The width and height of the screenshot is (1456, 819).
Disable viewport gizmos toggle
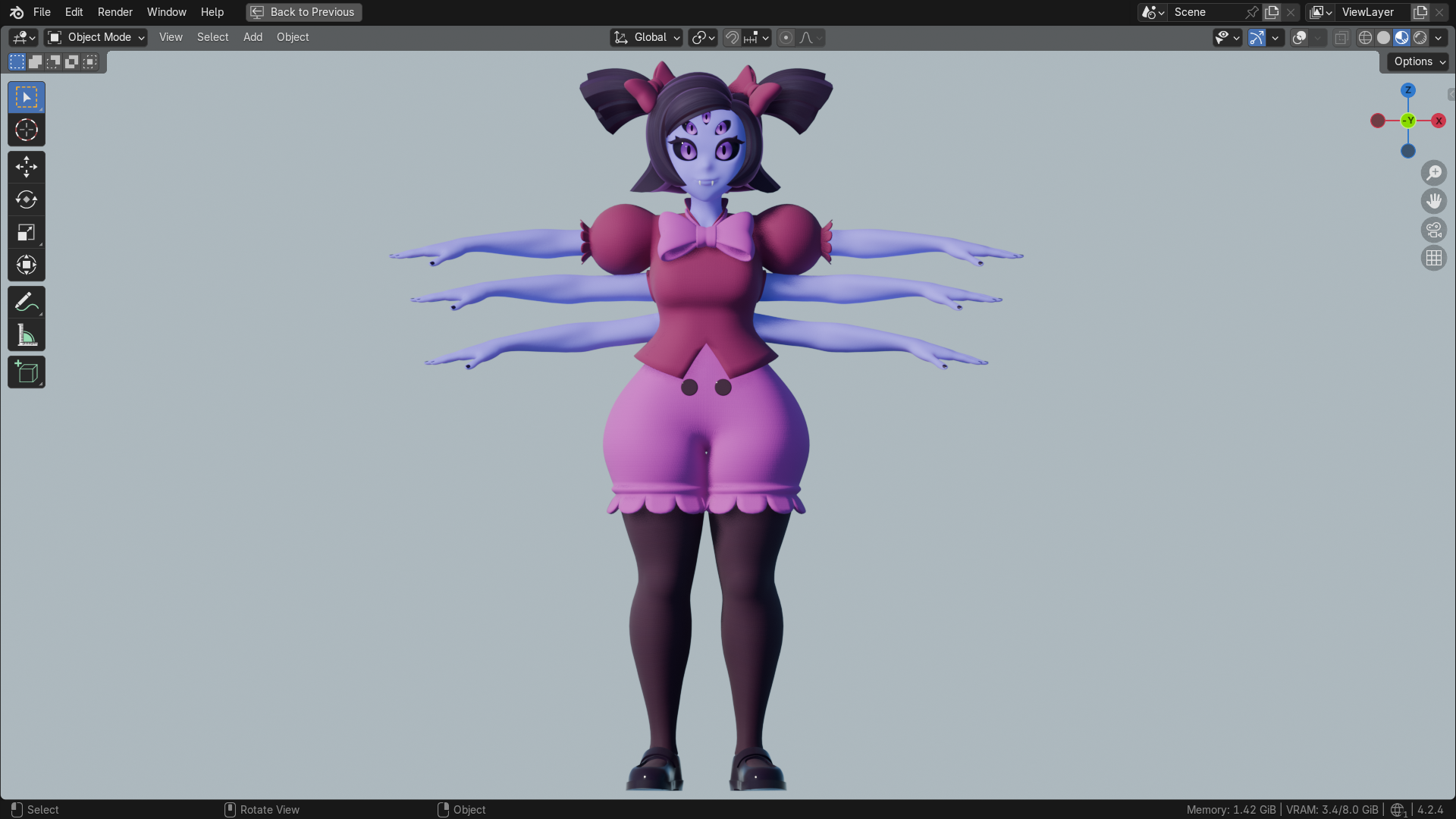tap(1257, 37)
